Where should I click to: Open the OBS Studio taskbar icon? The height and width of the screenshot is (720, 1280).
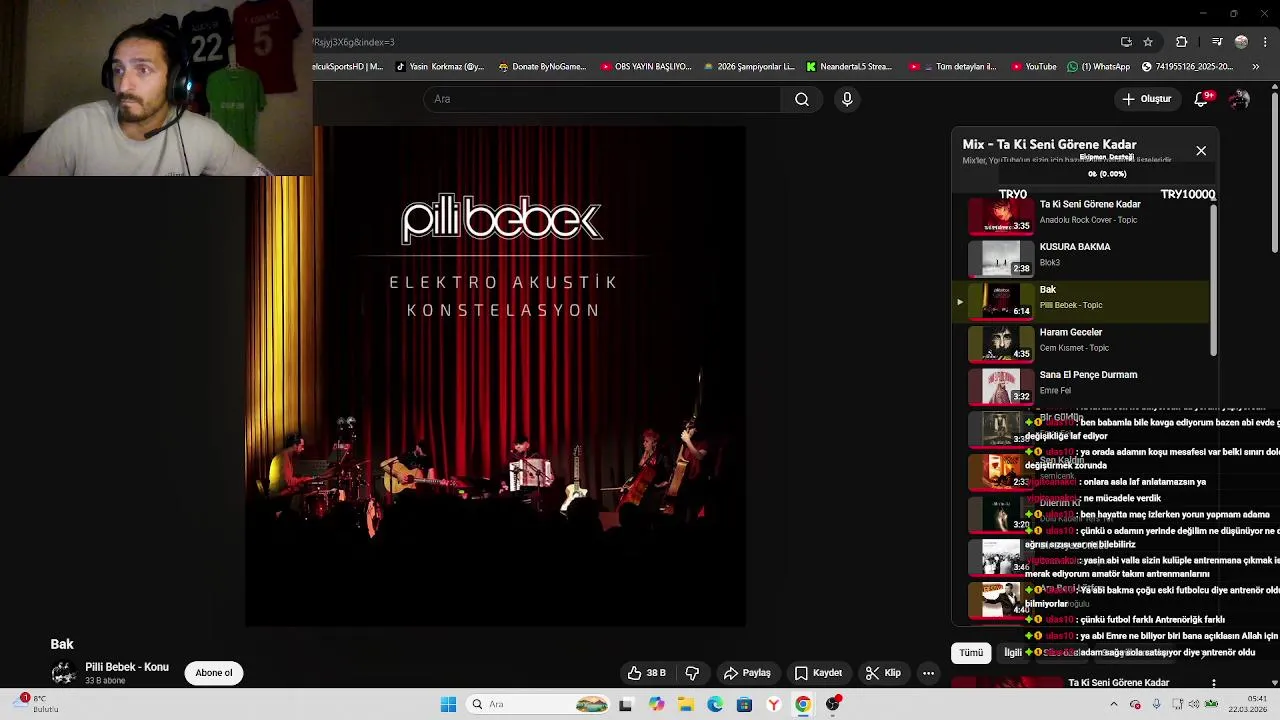click(833, 705)
